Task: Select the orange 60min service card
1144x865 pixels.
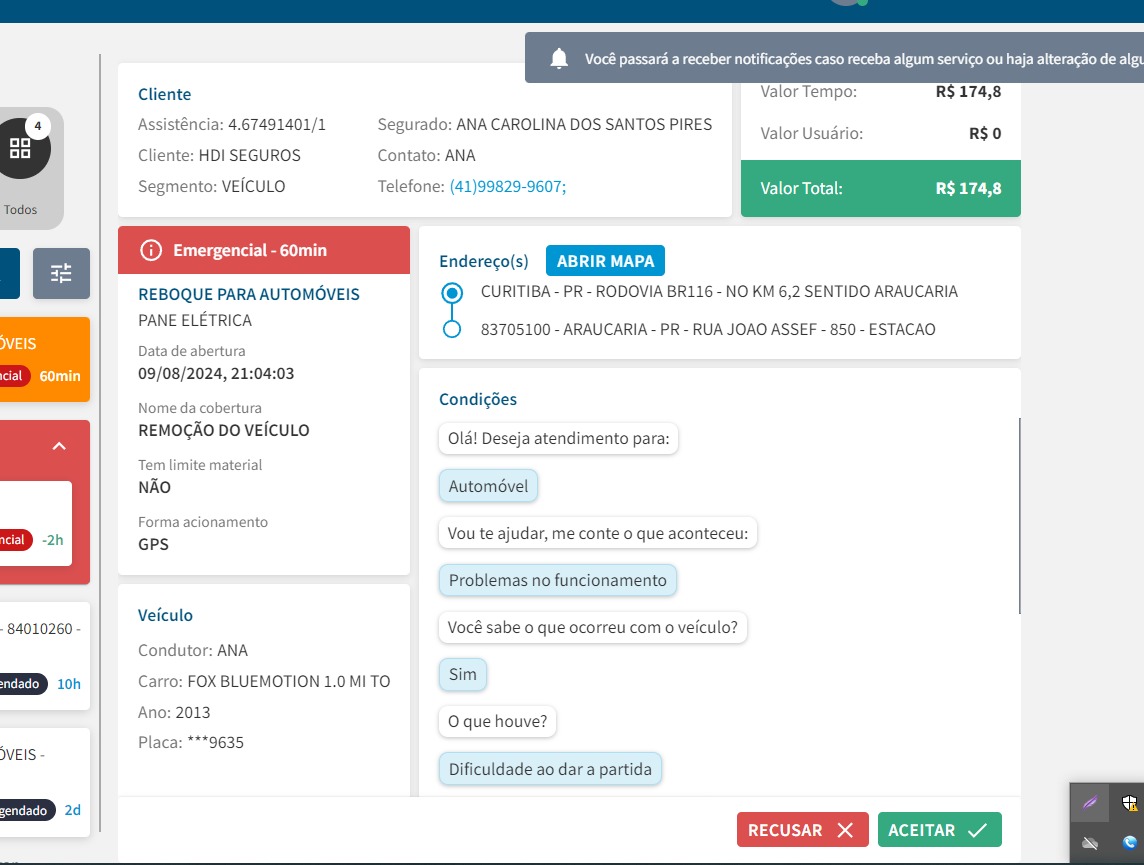Action: point(45,360)
